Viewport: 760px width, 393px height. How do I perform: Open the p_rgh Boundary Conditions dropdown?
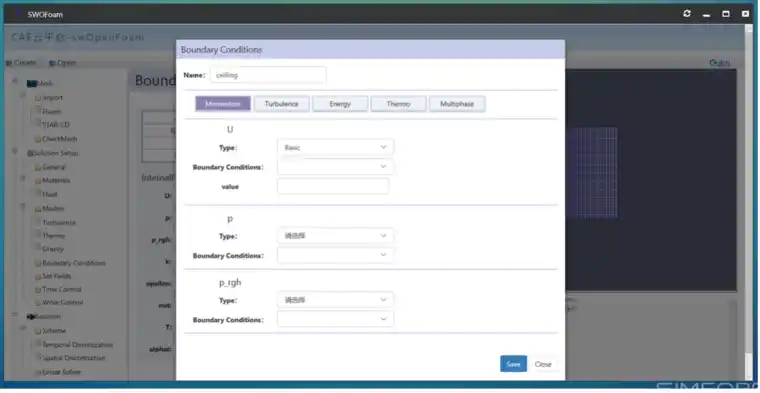tap(335, 319)
